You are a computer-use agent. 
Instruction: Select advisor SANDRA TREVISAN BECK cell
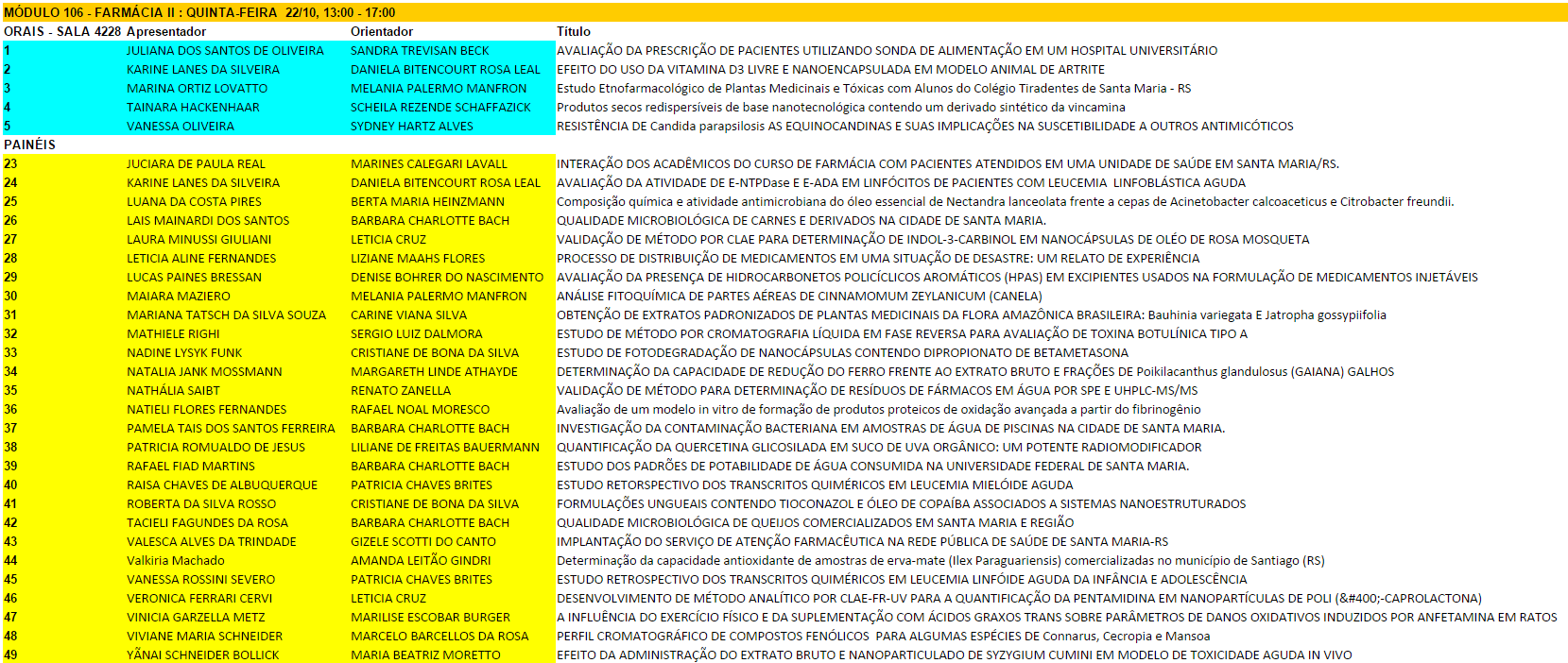(x=420, y=50)
